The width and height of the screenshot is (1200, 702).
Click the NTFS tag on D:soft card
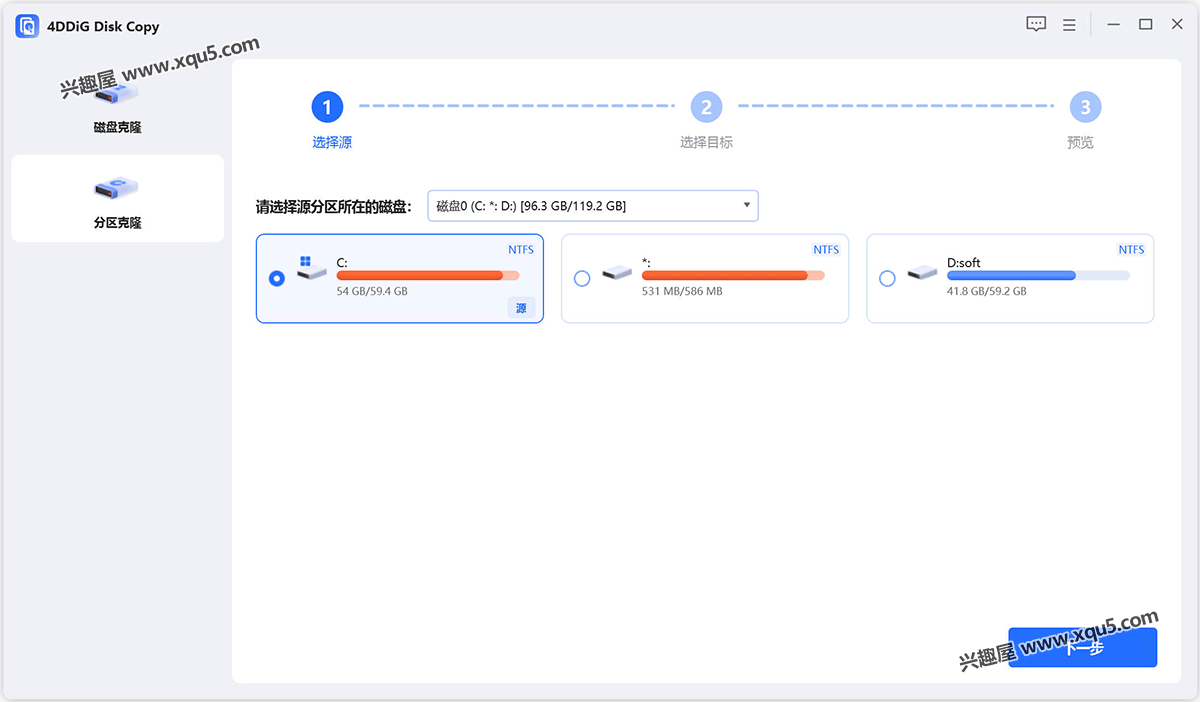point(1131,249)
